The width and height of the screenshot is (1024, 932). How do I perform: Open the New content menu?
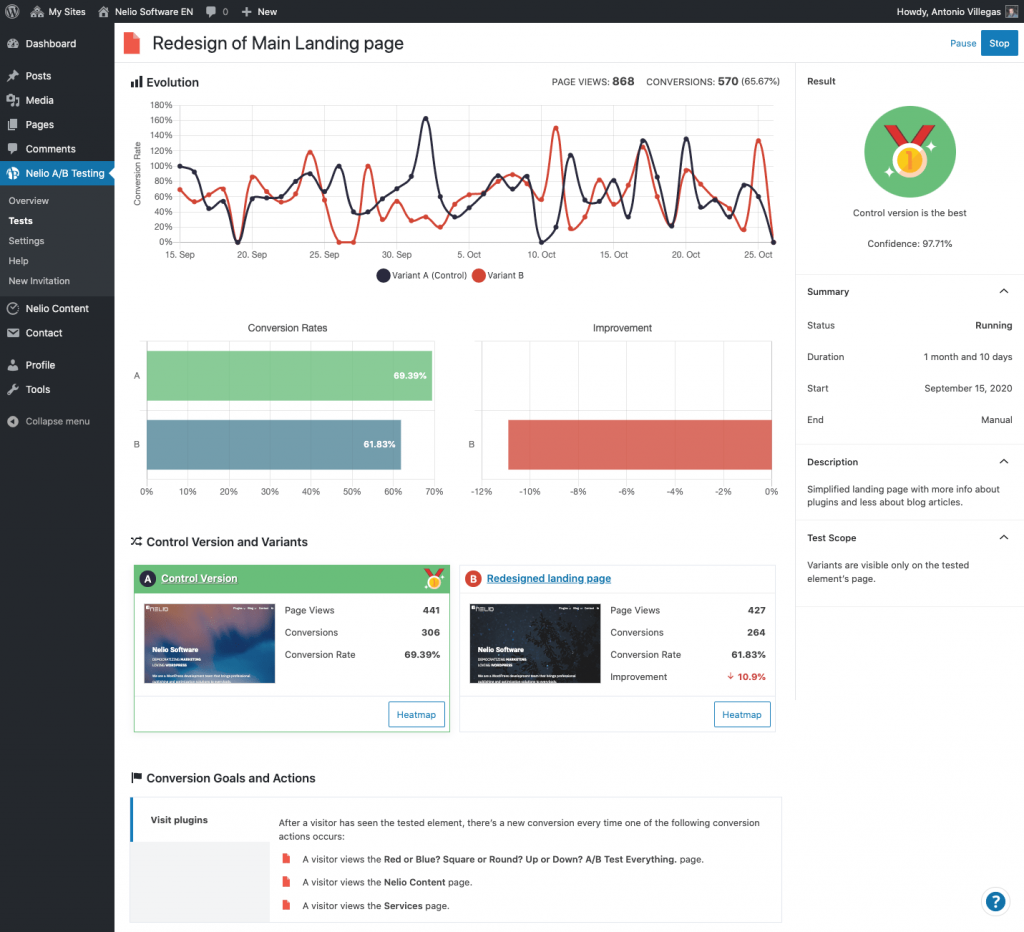coord(259,11)
